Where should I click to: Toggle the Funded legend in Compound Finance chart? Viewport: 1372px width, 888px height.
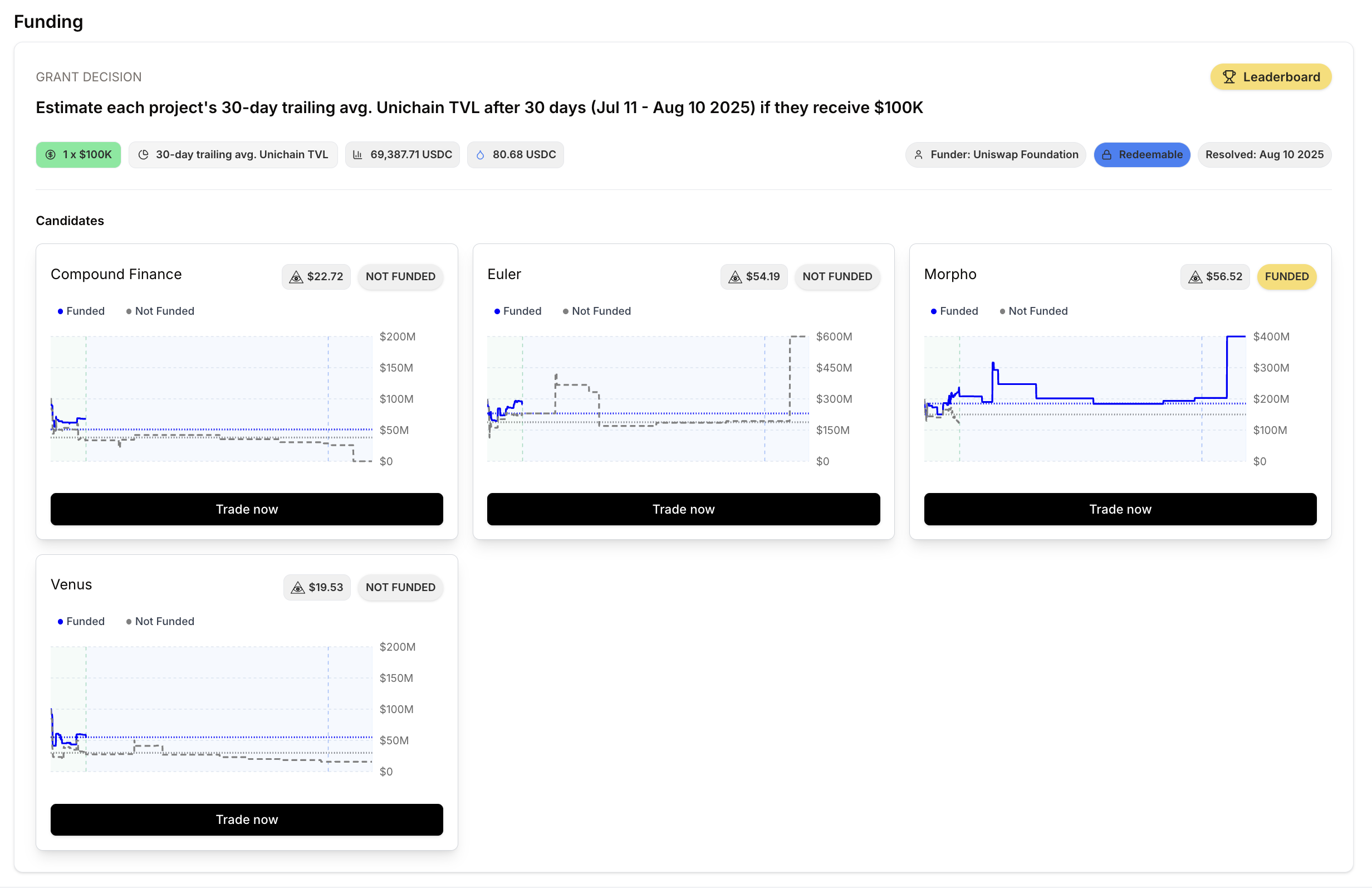click(81, 311)
